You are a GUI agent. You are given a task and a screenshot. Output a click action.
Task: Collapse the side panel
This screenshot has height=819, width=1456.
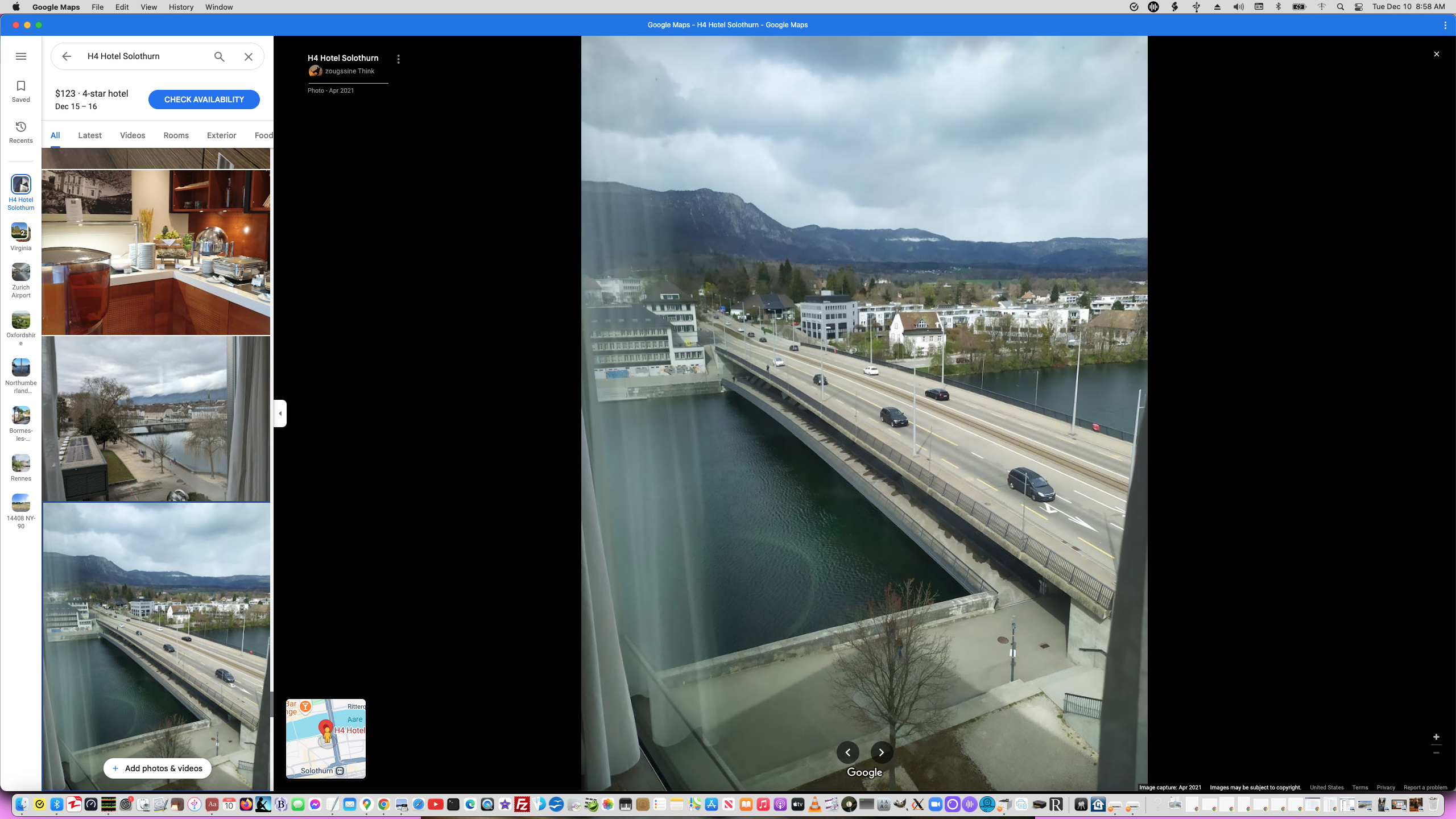click(x=280, y=413)
